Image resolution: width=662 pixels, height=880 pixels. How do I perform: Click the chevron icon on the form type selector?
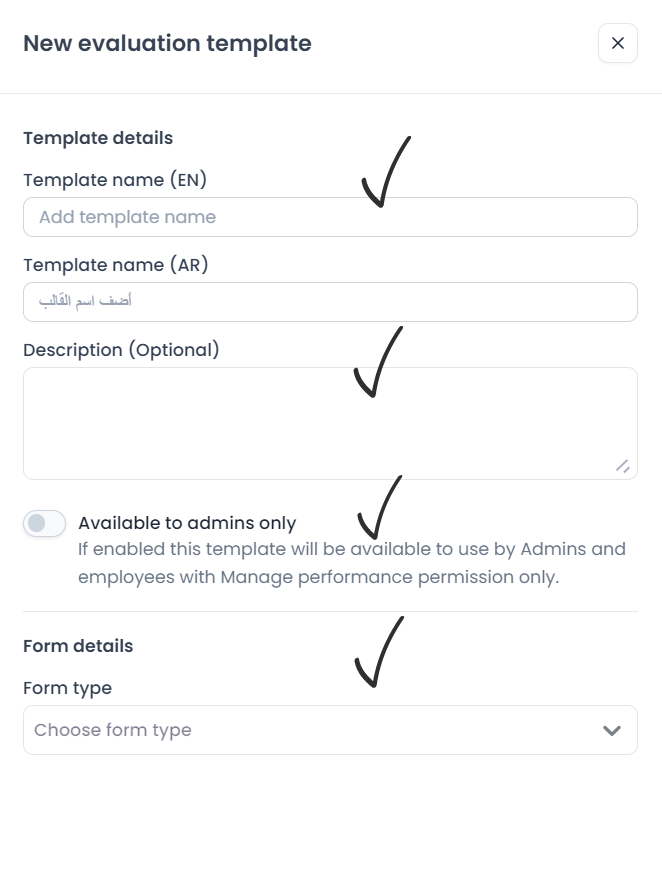click(612, 730)
